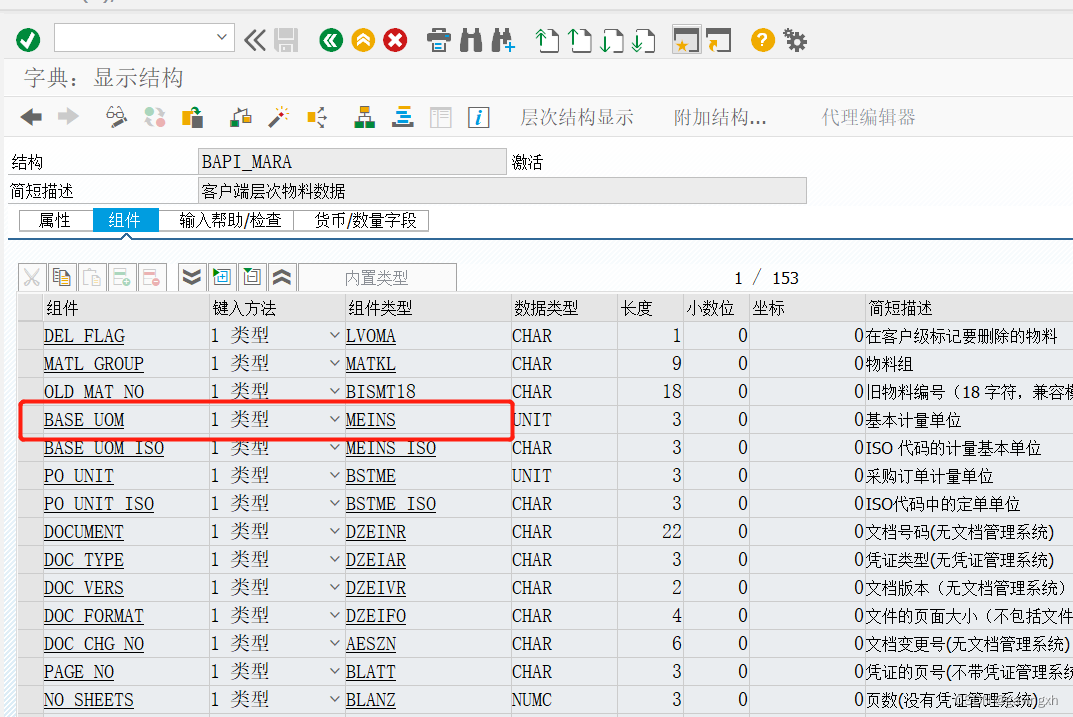This screenshot has width=1073, height=717.
Task: Click the red Cancel icon
Action: (x=395, y=40)
